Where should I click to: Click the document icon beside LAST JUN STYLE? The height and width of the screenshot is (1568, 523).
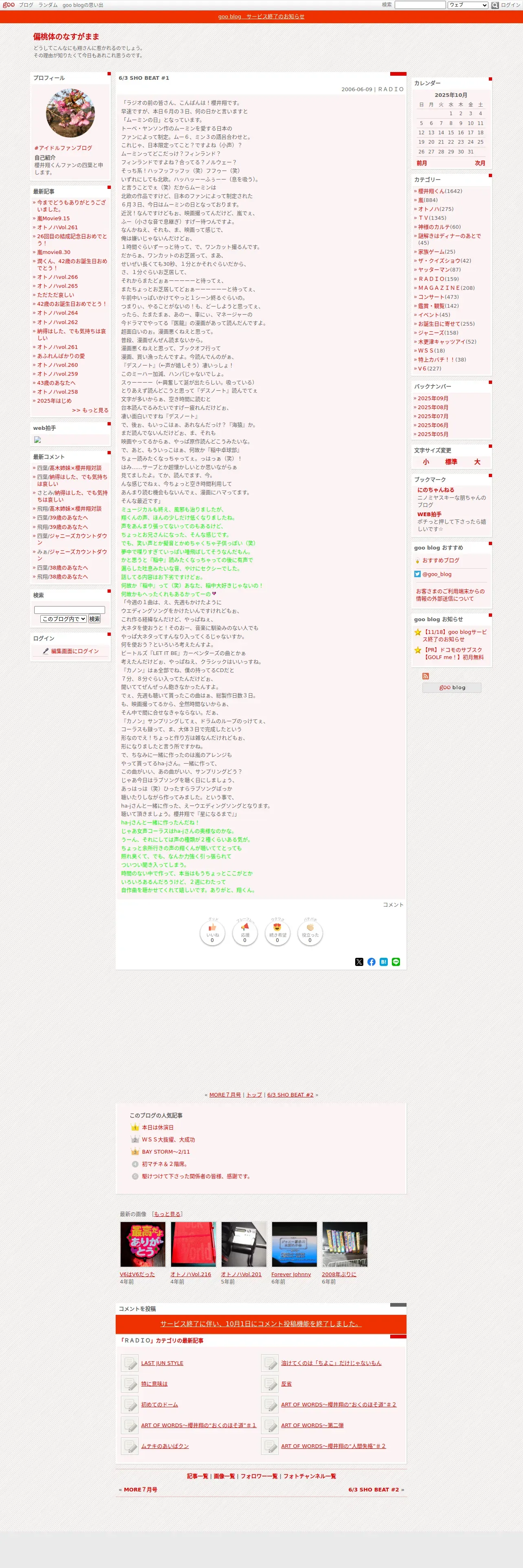[130, 1363]
